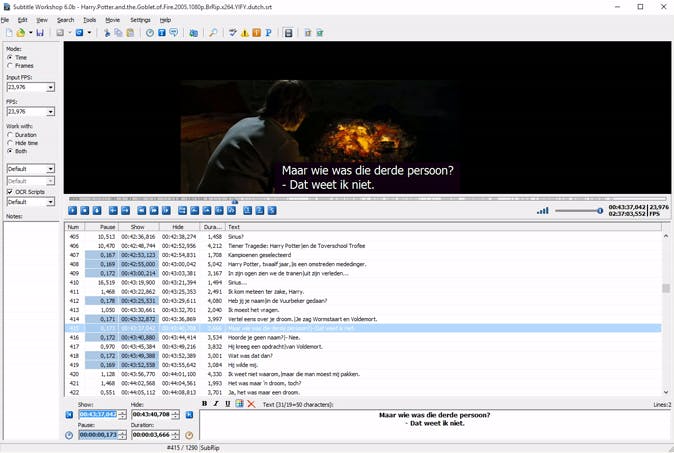The image size is (674, 453).
Task: Sort subtitles by the Show column header
Action: pos(139,227)
